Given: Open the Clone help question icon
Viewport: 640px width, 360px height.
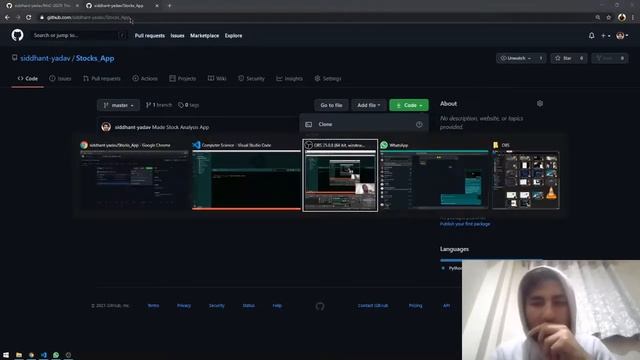Looking at the screenshot, I should pos(419,124).
